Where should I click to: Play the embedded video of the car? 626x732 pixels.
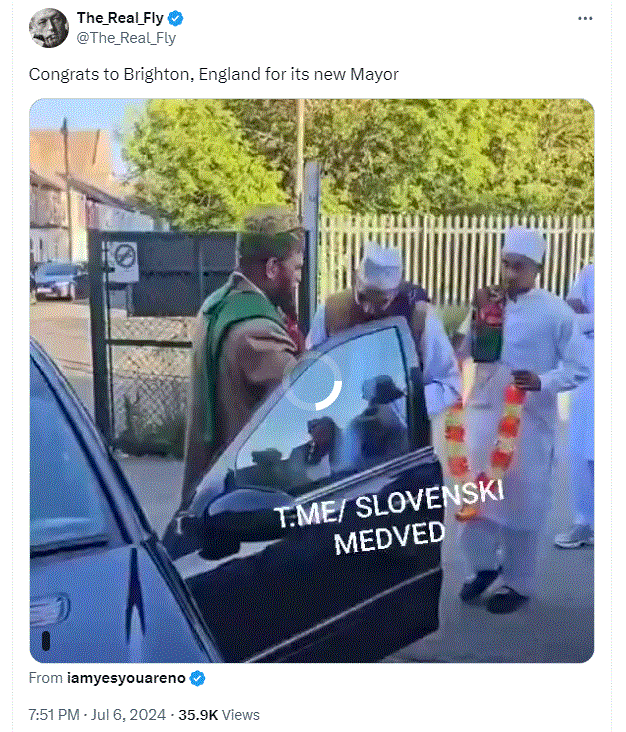[x=312, y=380]
